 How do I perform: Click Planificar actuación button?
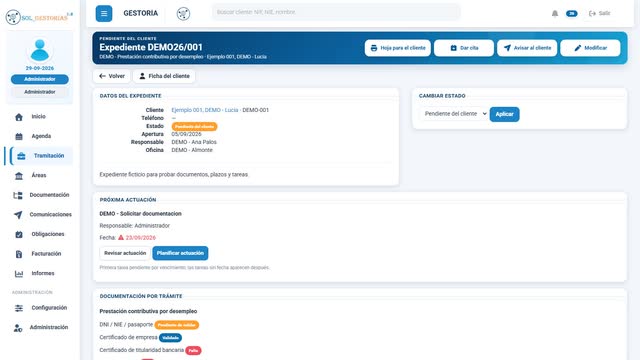click(180, 253)
